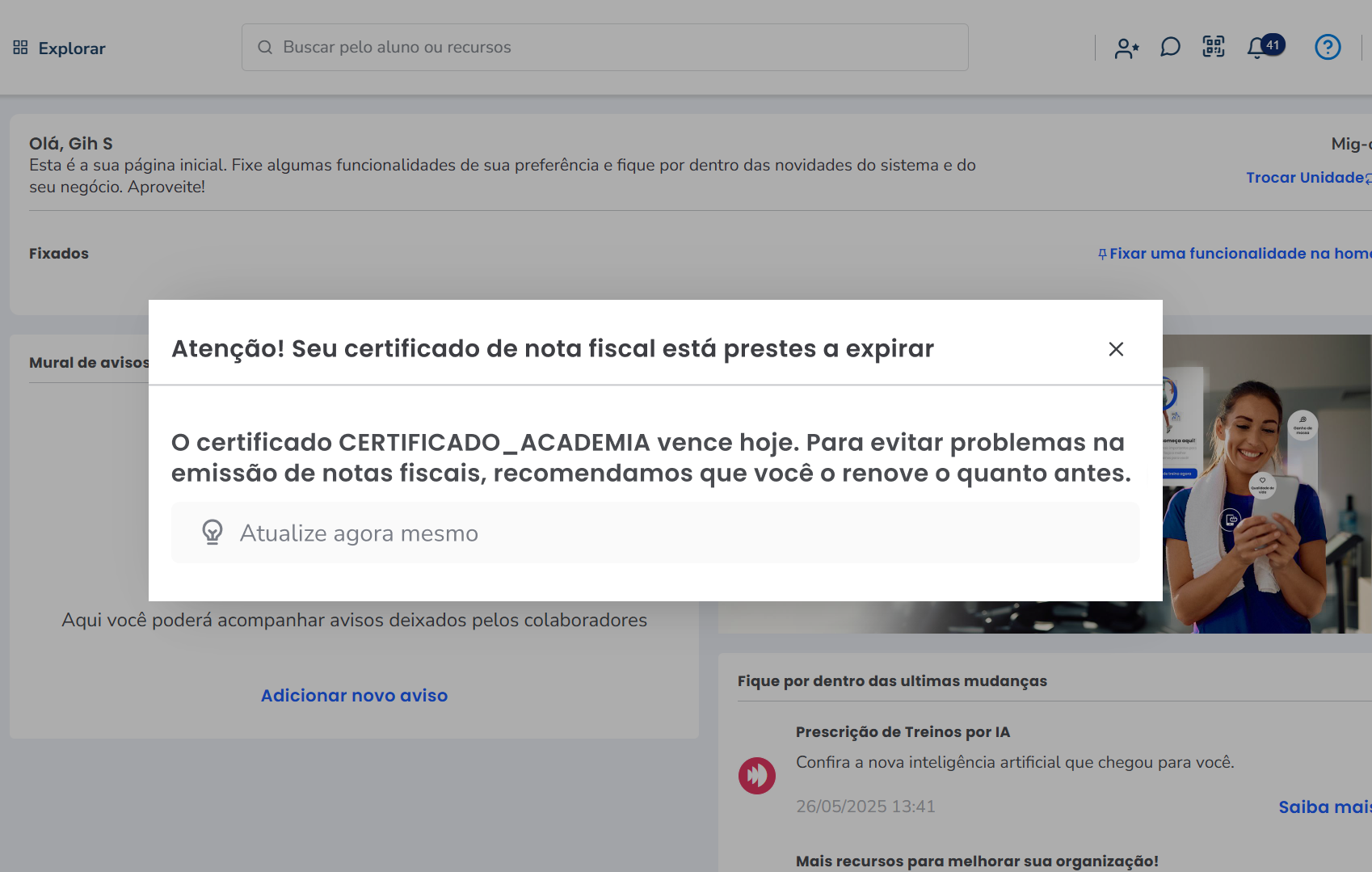This screenshot has width=1372, height=872.
Task: Click Adicionar novo aviso link
Action: coord(354,696)
